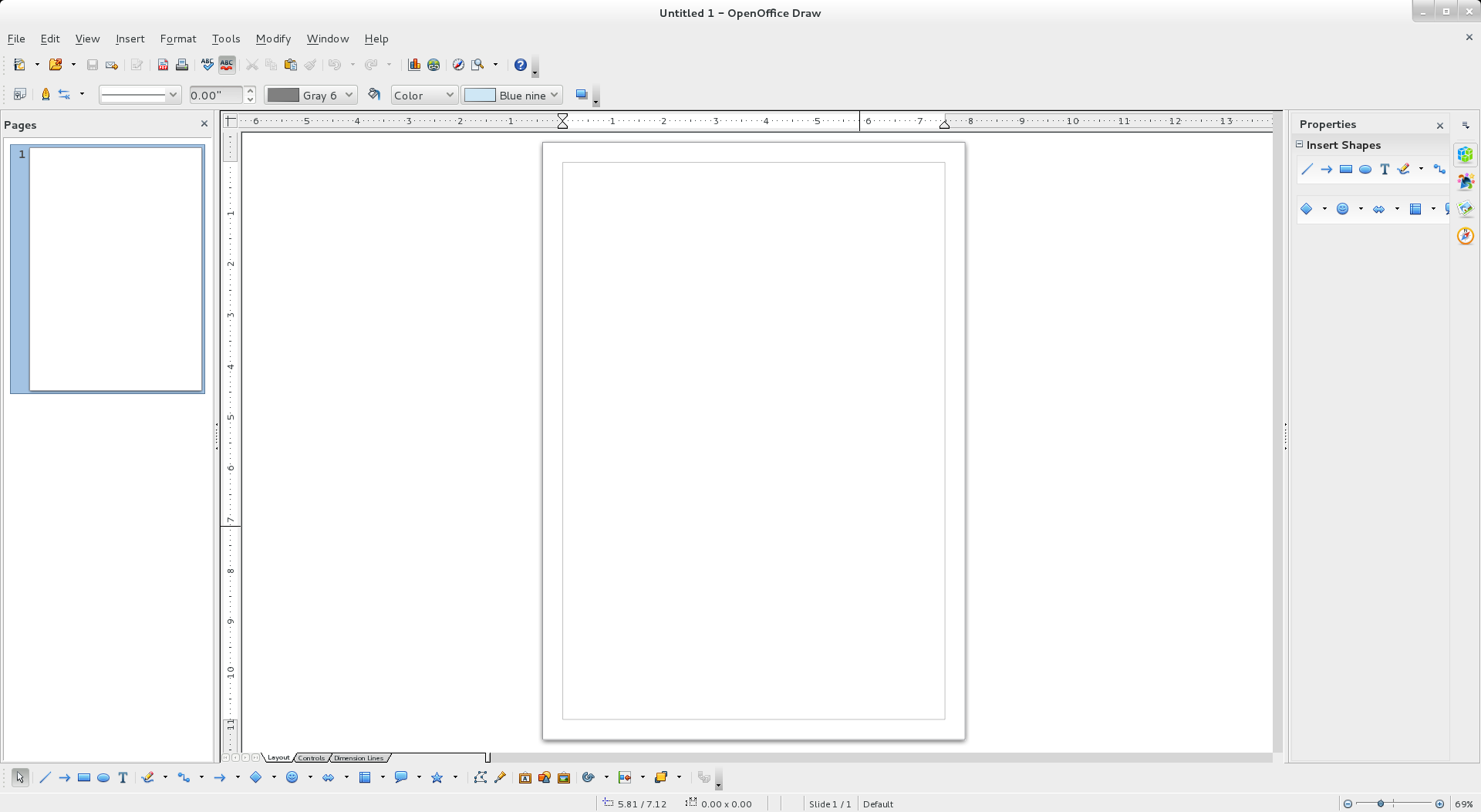Viewport: 1481px width, 812px height.
Task: Open the Format menu
Action: (x=178, y=39)
